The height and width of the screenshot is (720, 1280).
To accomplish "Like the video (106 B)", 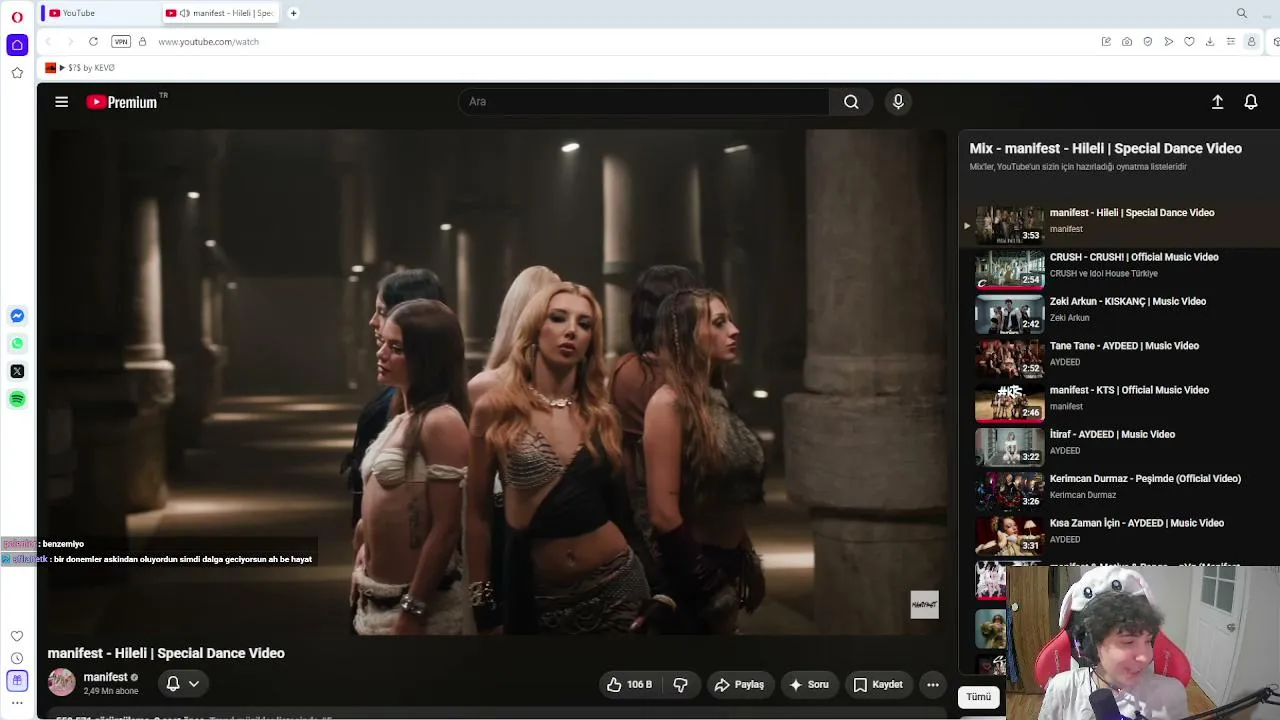I will [x=629, y=685].
